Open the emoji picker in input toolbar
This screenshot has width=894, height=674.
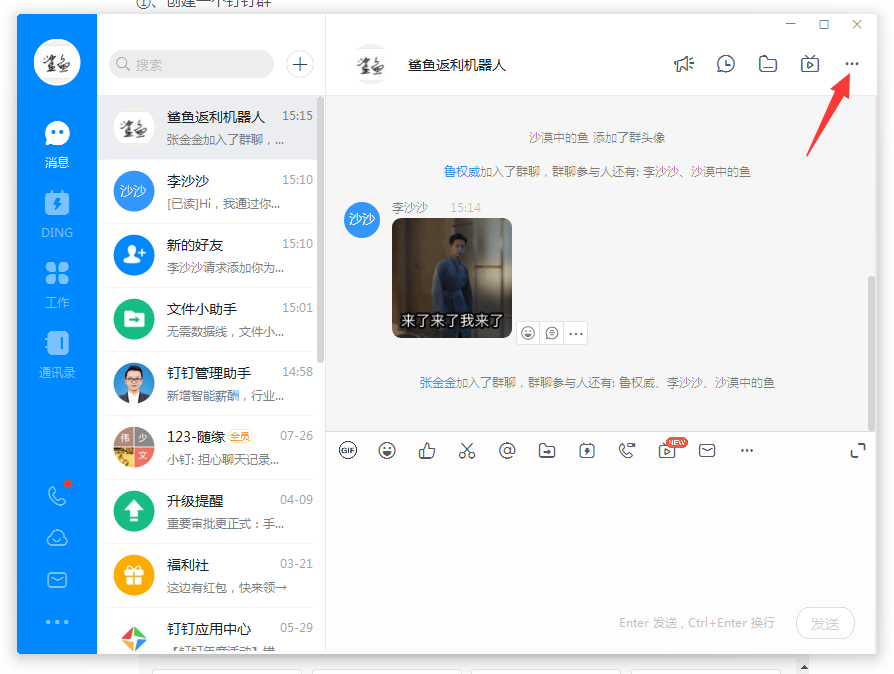[x=387, y=450]
